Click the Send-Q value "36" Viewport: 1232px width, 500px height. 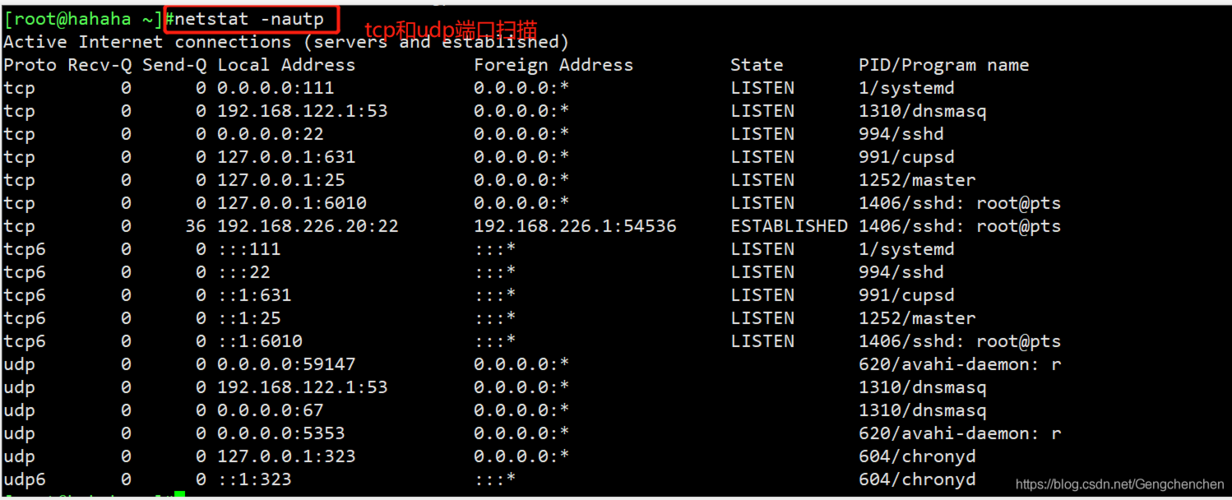click(195, 226)
